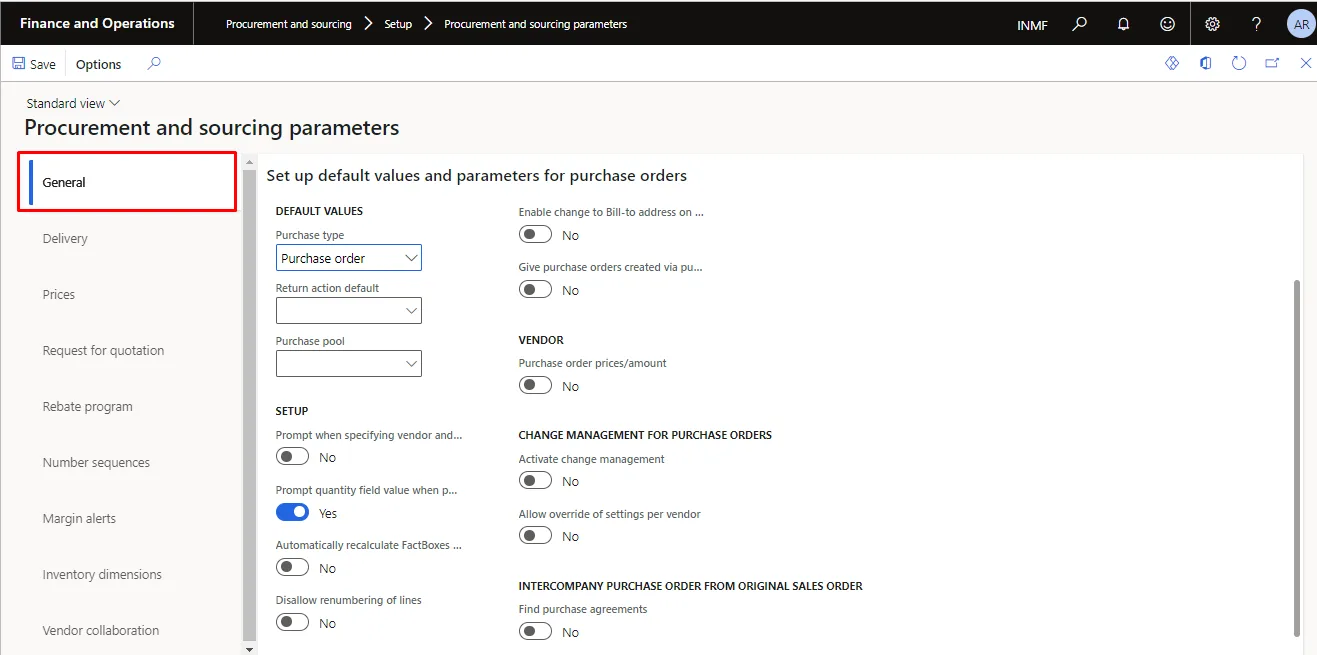Toggle Find purchase agreements switch
The width and height of the screenshot is (1317, 655).
tap(535, 631)
